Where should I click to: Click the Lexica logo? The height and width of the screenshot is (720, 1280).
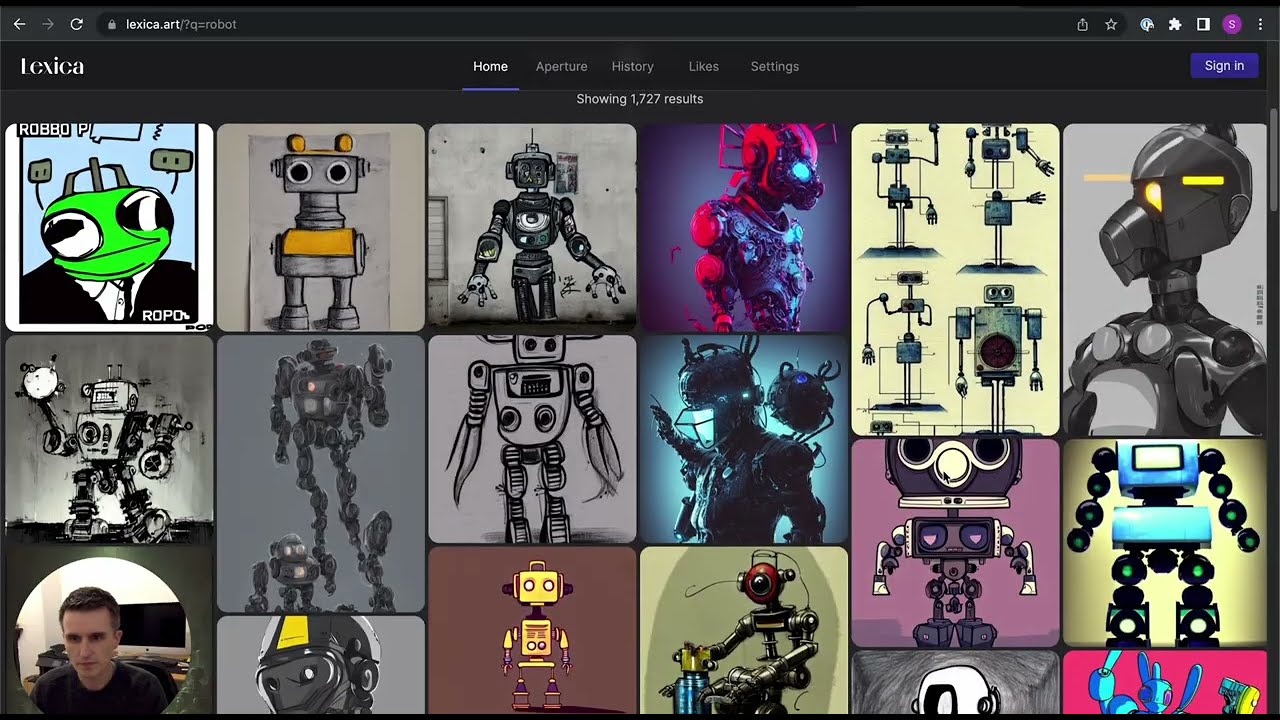coord(52,66)
